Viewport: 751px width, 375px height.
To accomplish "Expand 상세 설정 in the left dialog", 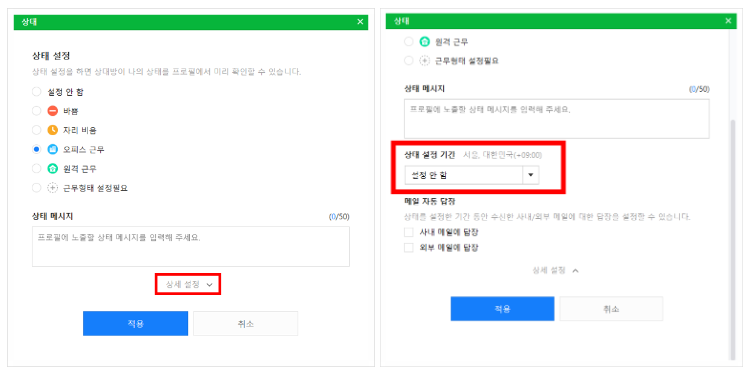I will click(188, 284).
